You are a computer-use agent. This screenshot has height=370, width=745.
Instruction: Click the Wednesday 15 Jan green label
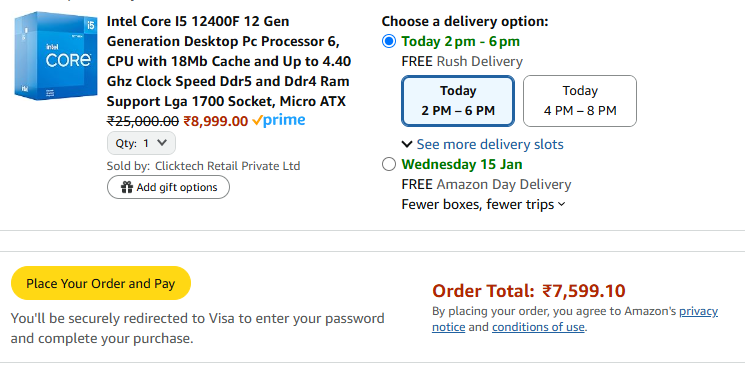tap(462, 164)
